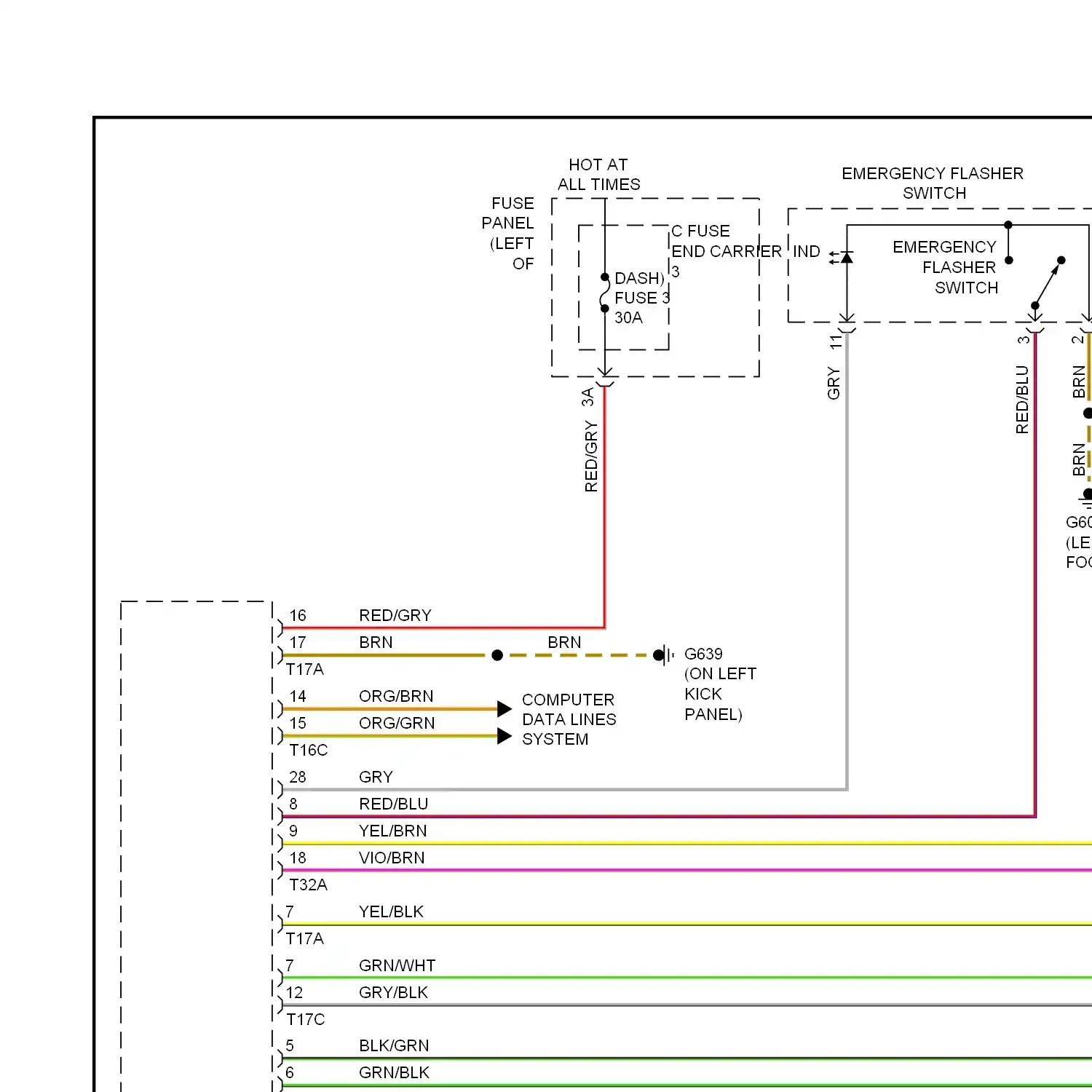Select the C FUSE END CARRIER text
Screen dimensions: 1092x1092
726,241
